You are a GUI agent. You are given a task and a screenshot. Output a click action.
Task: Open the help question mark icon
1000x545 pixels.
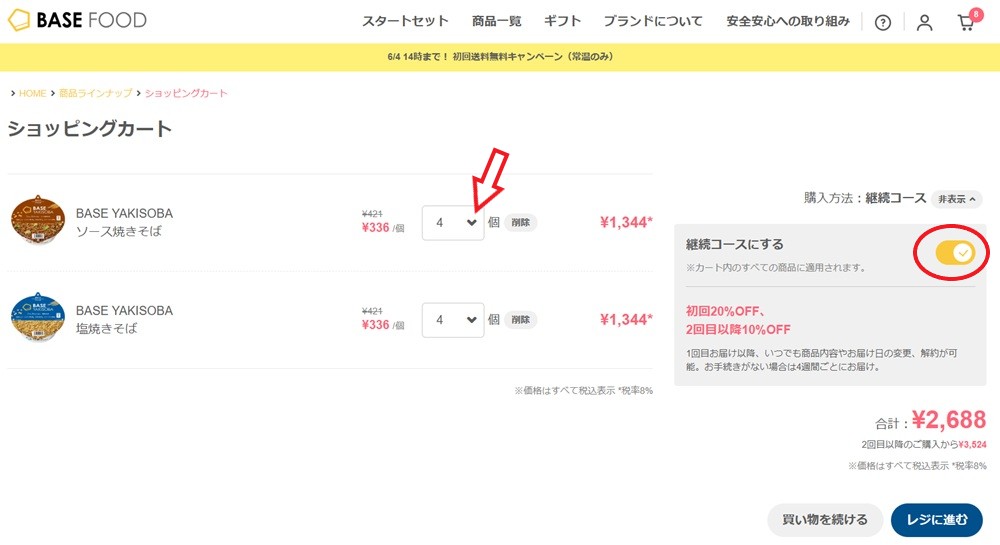click(x=883, y=23)
